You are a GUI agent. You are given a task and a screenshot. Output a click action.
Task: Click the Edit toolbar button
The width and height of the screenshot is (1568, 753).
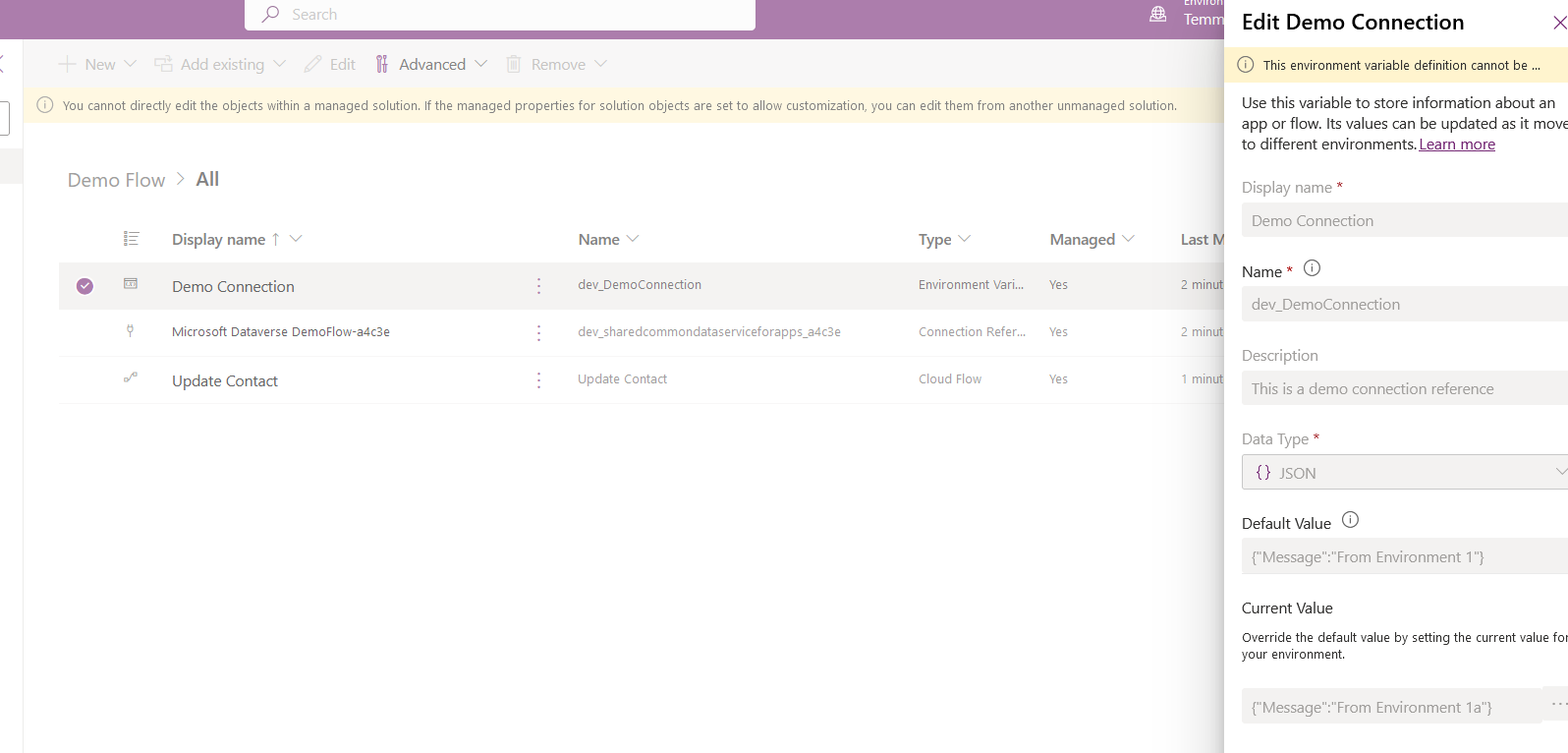(x=330, y=64)
